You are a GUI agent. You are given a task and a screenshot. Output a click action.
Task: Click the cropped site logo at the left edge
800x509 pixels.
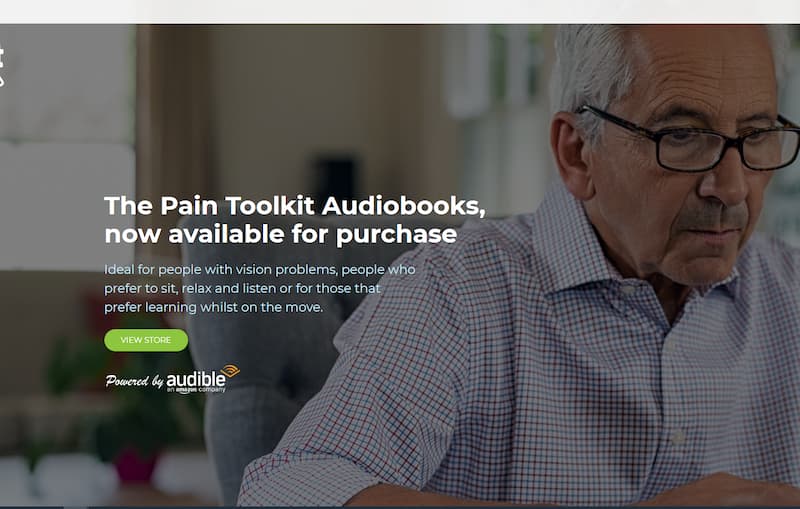click(x=2, y=67)
